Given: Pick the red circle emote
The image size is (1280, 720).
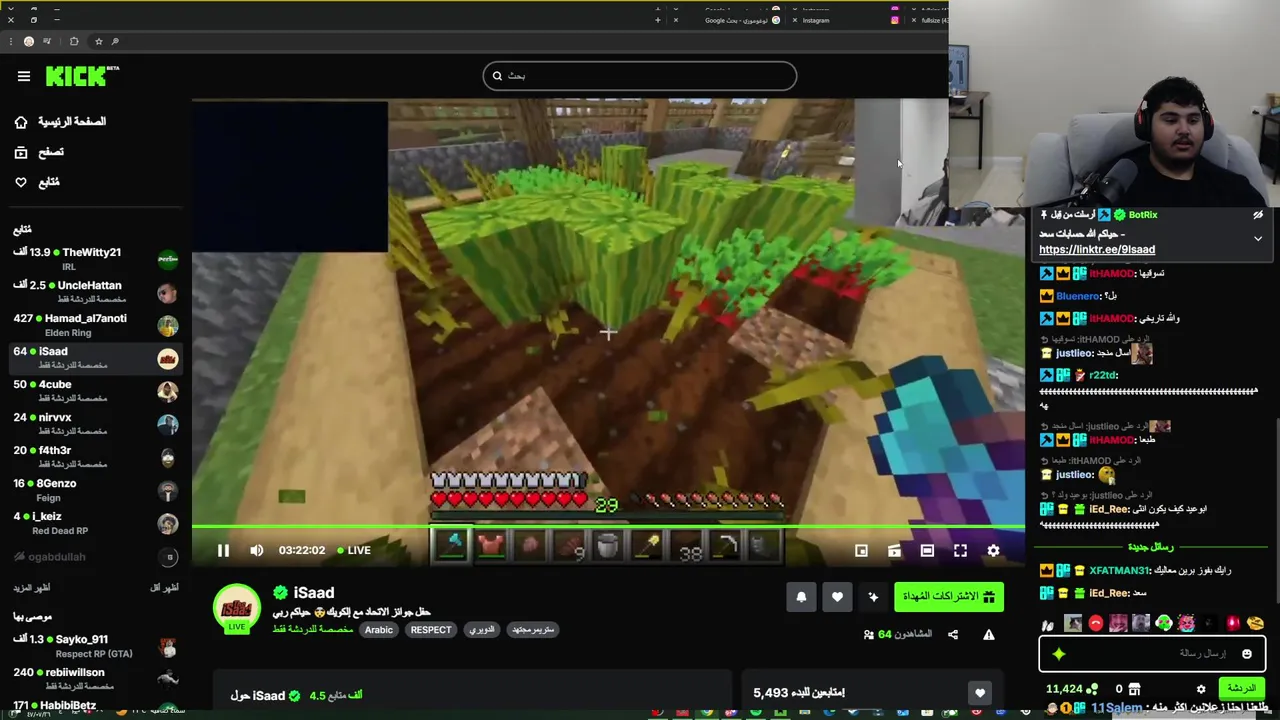Looking at the screenshot, I should (x=1095, y=624).
